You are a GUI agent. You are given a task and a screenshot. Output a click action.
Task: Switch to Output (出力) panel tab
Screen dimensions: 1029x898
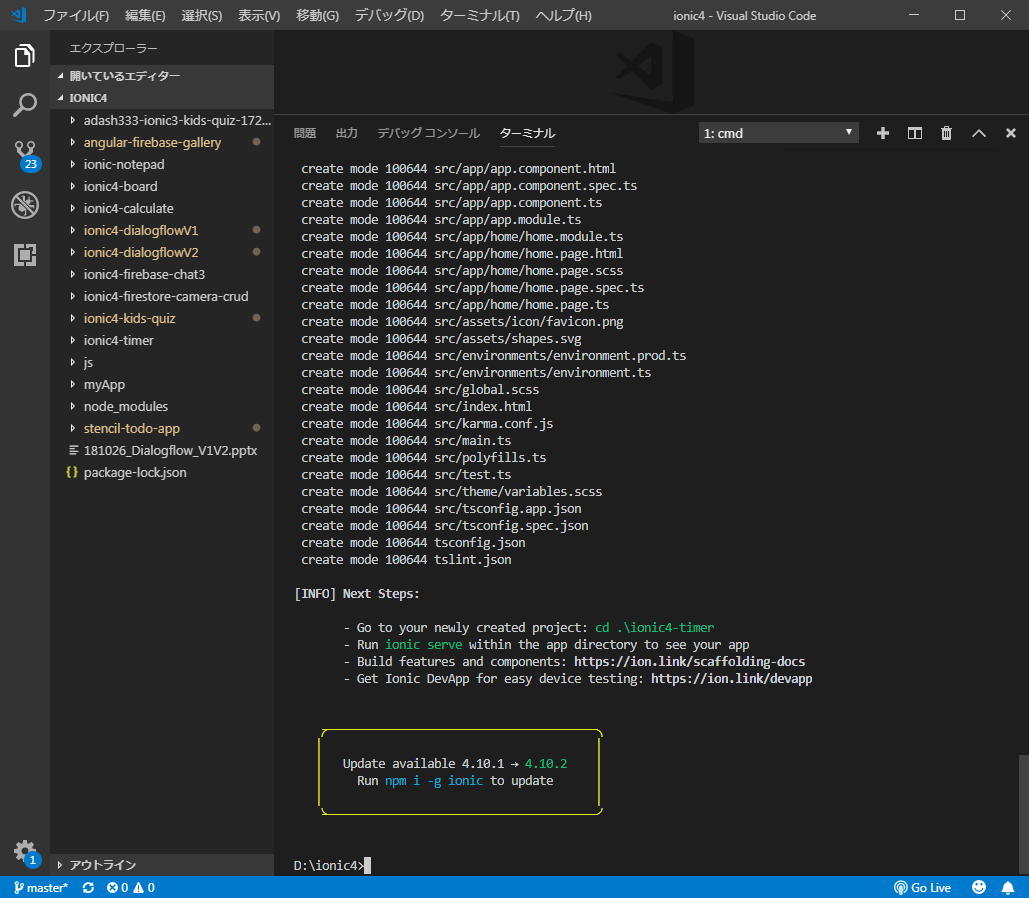346,133
